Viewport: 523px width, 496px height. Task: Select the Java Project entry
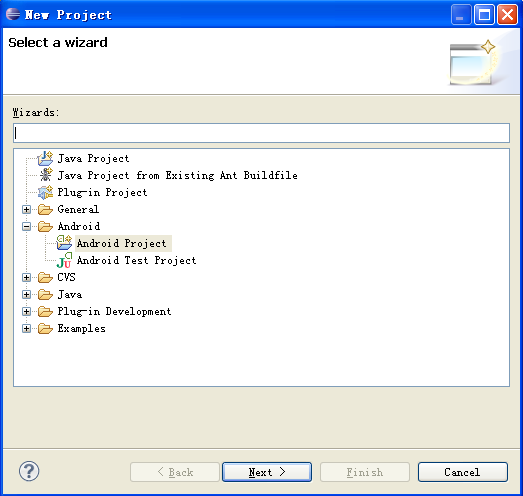point(93,158)
